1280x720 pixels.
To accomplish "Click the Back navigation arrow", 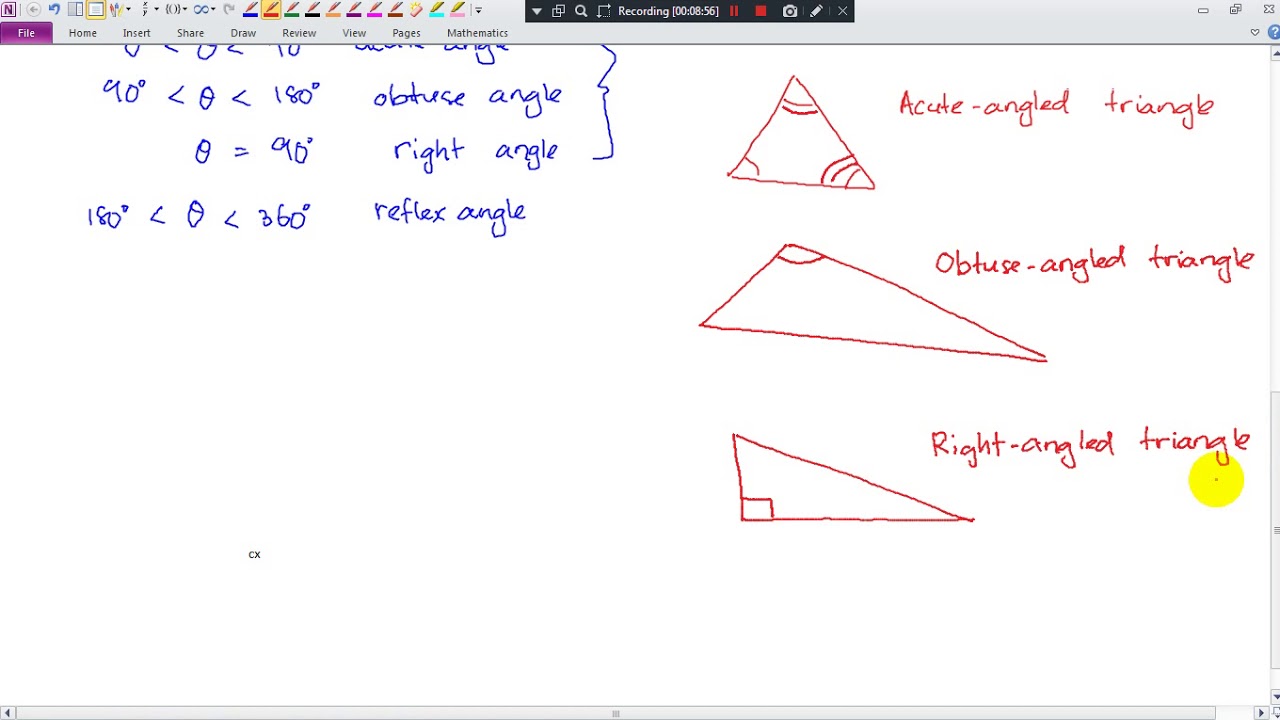I will click(33, 10).
